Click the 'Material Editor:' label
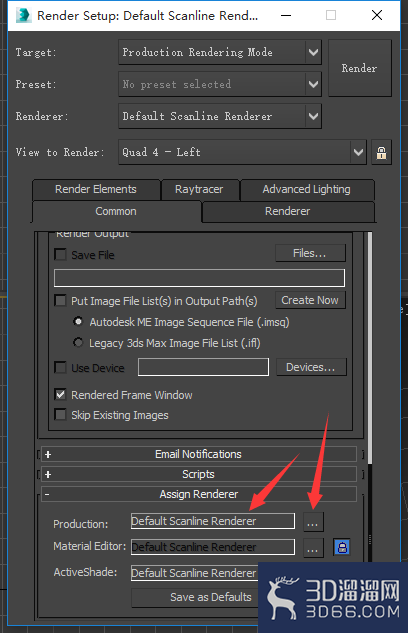The height and width of the screenshot is (633, 408). click(x=90, y=546)
